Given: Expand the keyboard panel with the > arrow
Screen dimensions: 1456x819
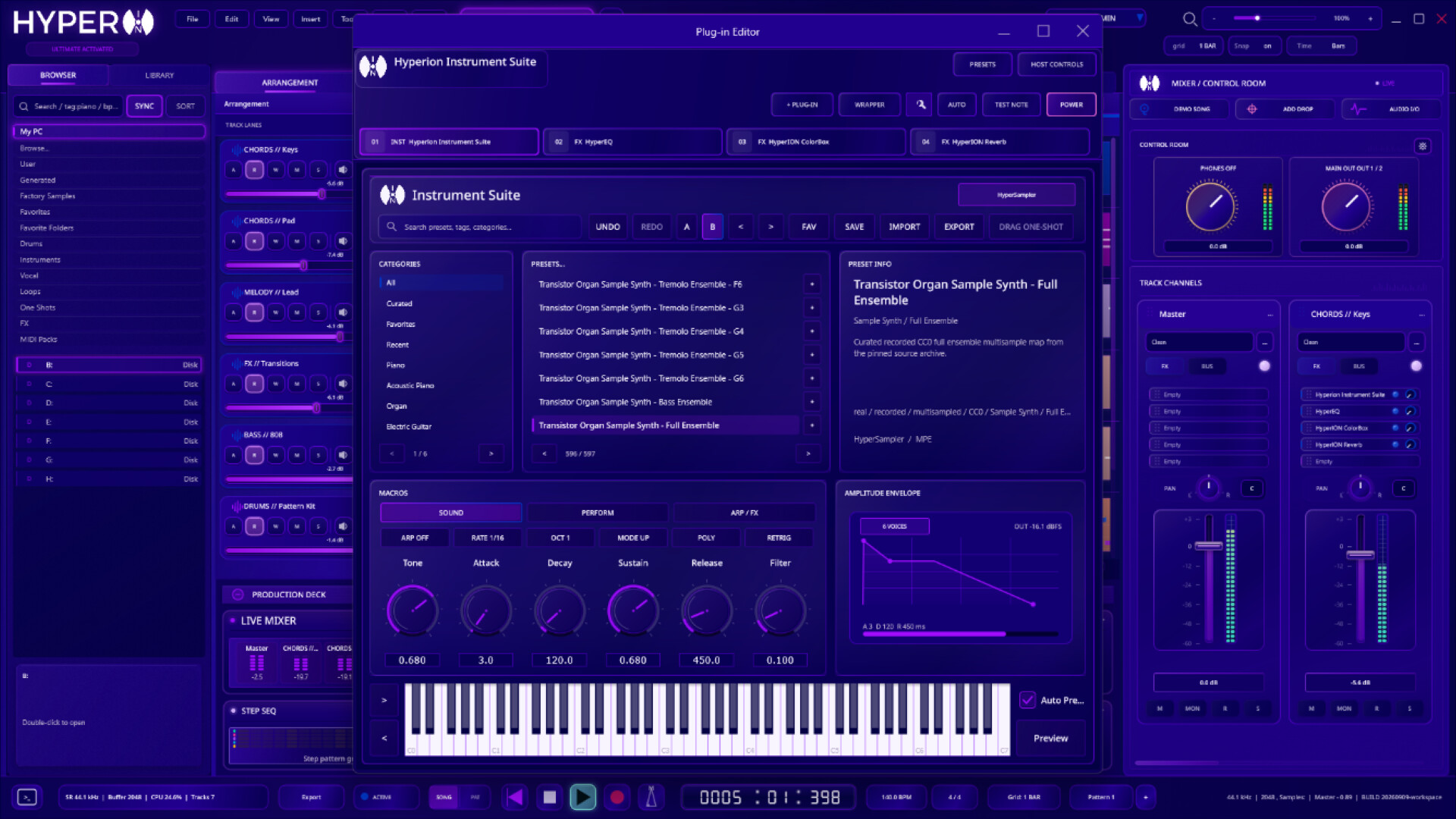Looking at the screenshot, I should (x=384, y=700).
